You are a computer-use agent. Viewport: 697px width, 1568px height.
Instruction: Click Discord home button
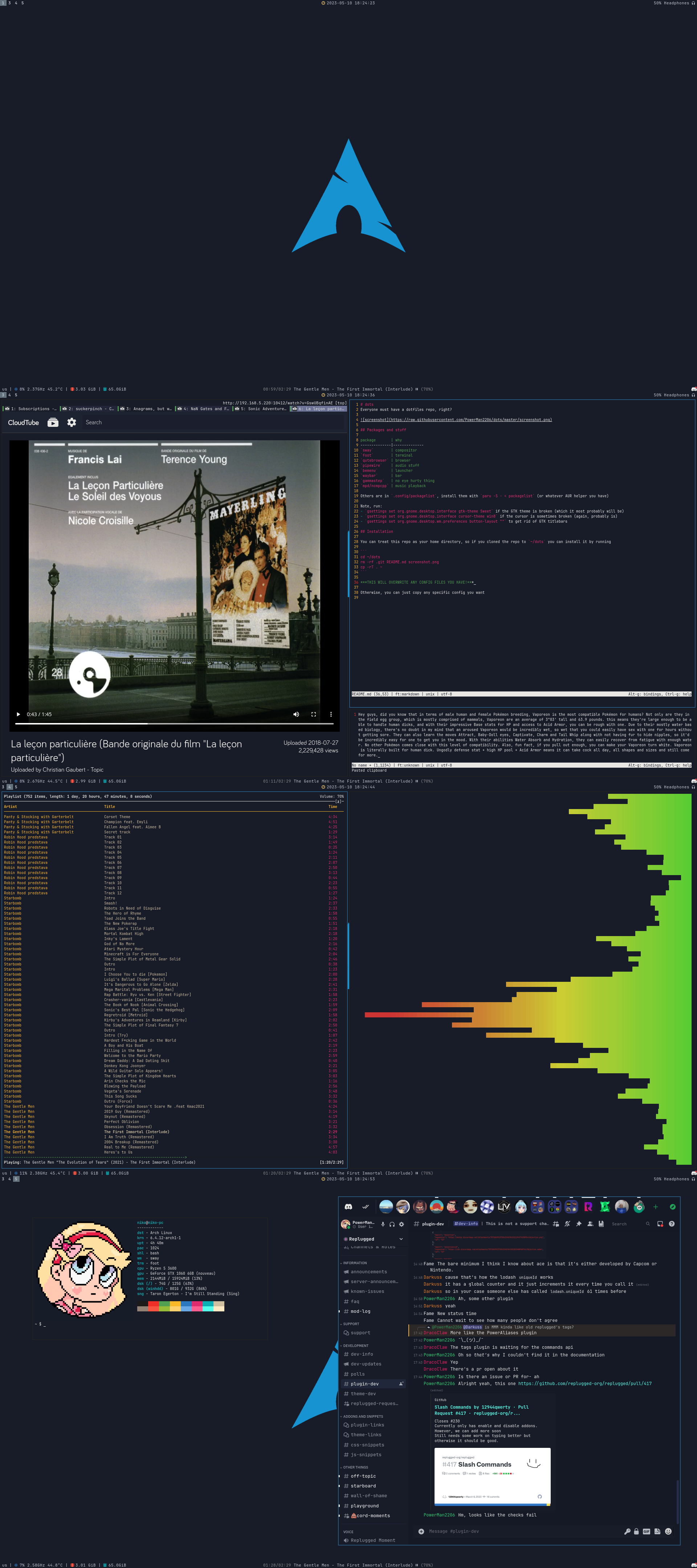pos(348,1206)
